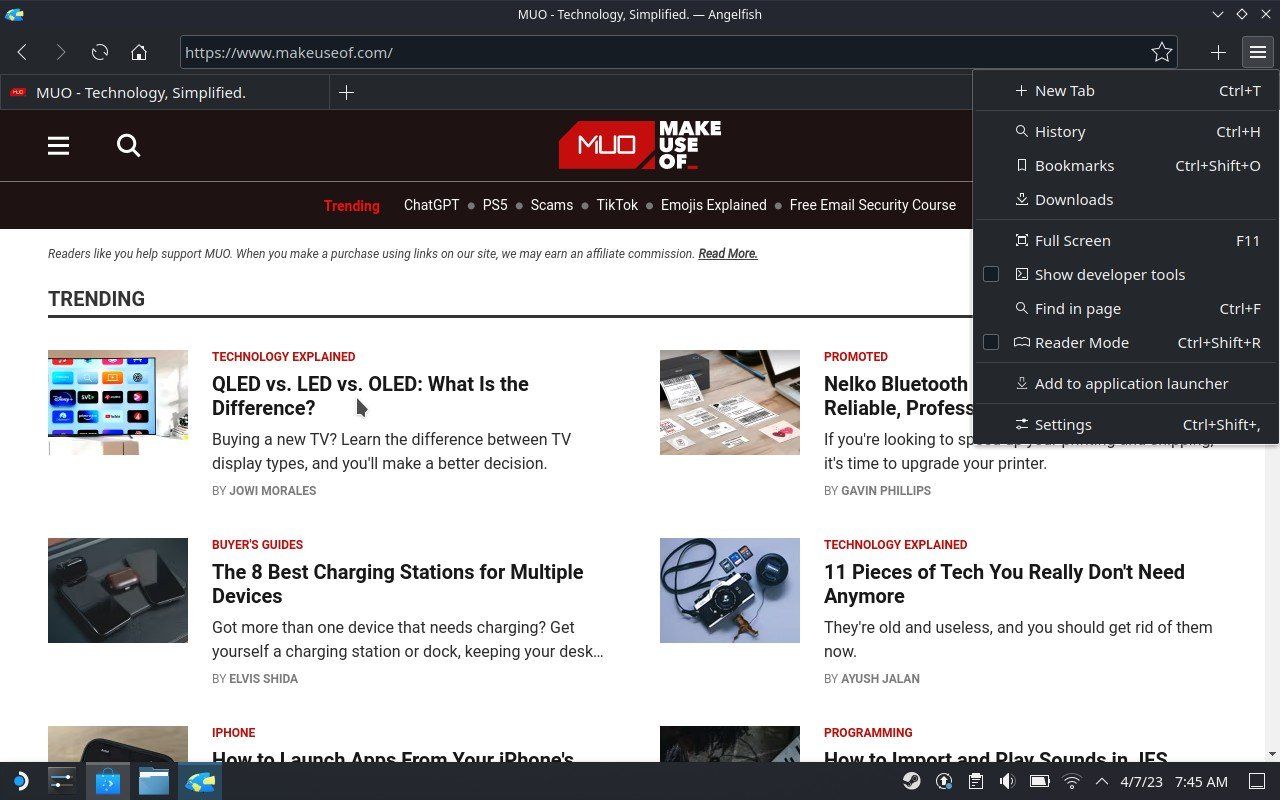Image resolution: width=1280 pixels, height=800 pixels.
Task: Open Bookmarks from the menu
Action: [x=1126, y=165]
